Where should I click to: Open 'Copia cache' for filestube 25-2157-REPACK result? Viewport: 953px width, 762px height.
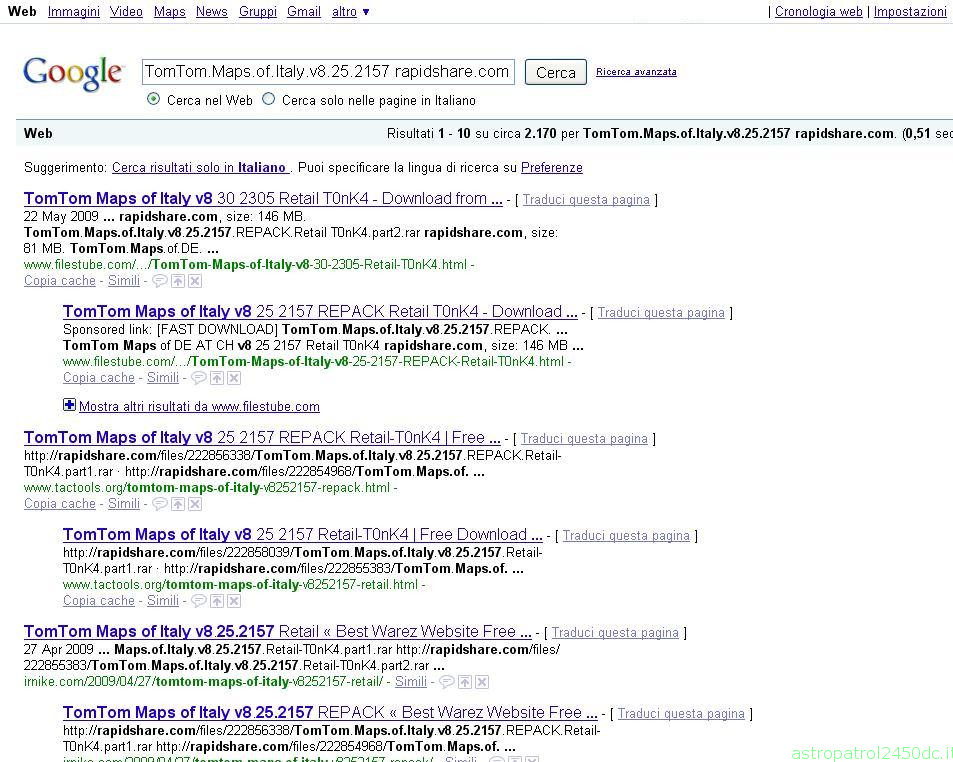point(98,378)
